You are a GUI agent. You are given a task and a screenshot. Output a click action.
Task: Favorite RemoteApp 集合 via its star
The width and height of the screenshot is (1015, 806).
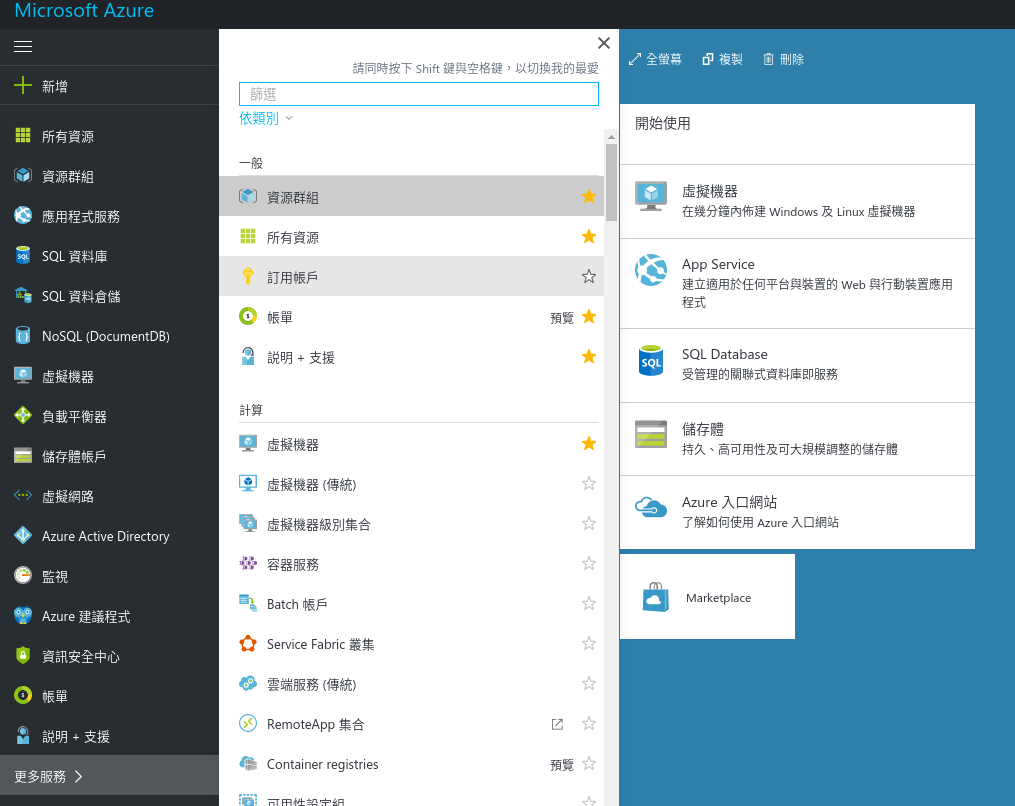(x=588, y=724)
